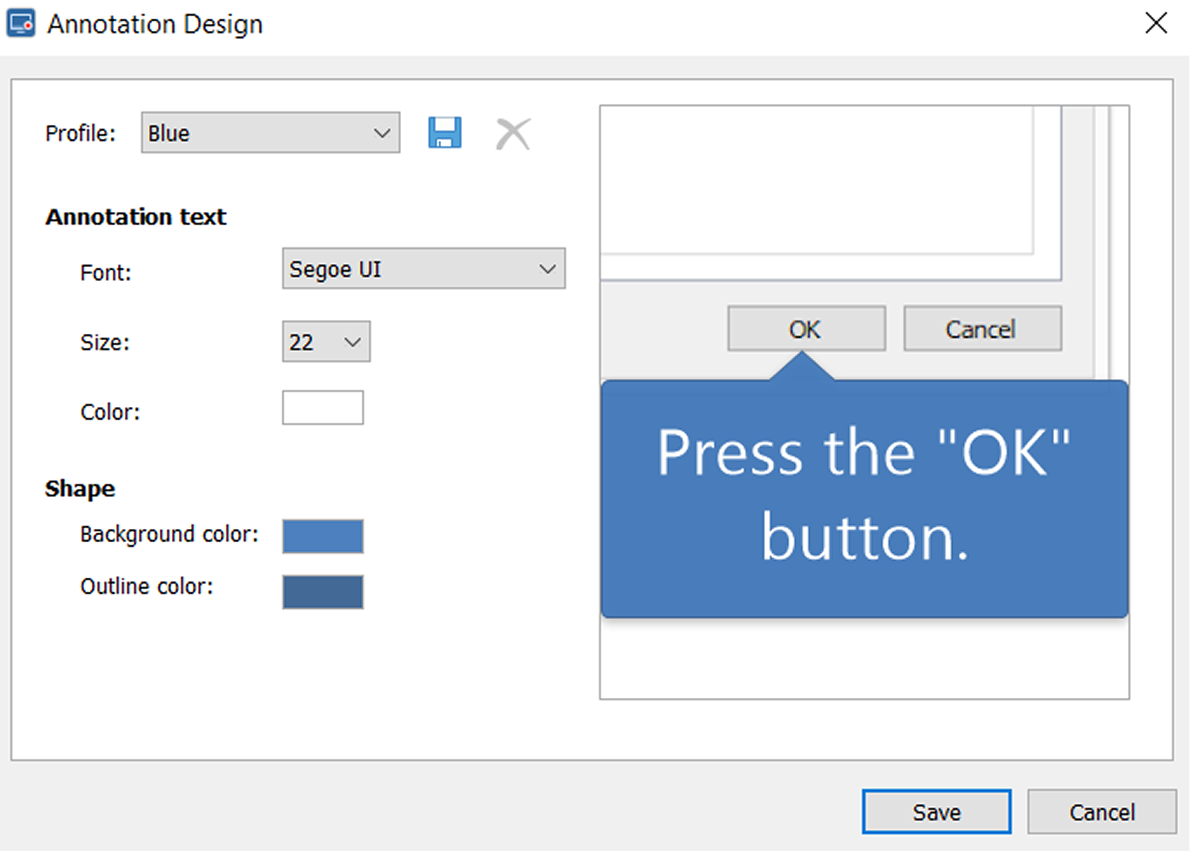Click the 'Shape' section heading
1190x851 pixels.
pyautogui.click(x=80, y=489)
